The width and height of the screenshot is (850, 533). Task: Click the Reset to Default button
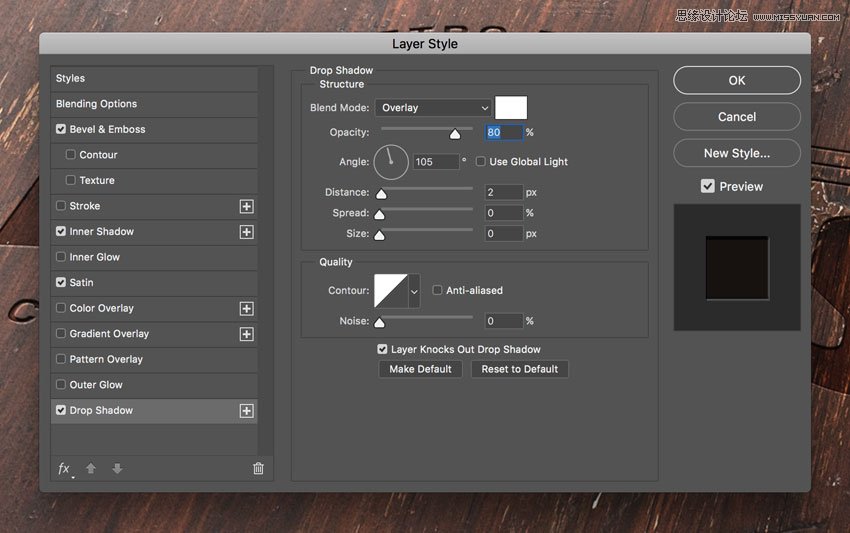pyautogui.click(x=519, y=369)
